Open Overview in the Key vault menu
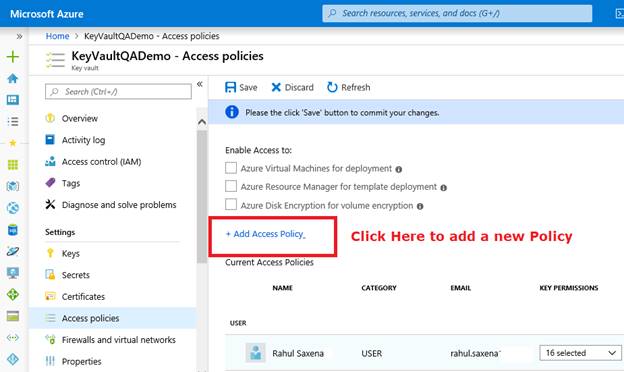Screen dimensions: 624x372 coord(80,119)
